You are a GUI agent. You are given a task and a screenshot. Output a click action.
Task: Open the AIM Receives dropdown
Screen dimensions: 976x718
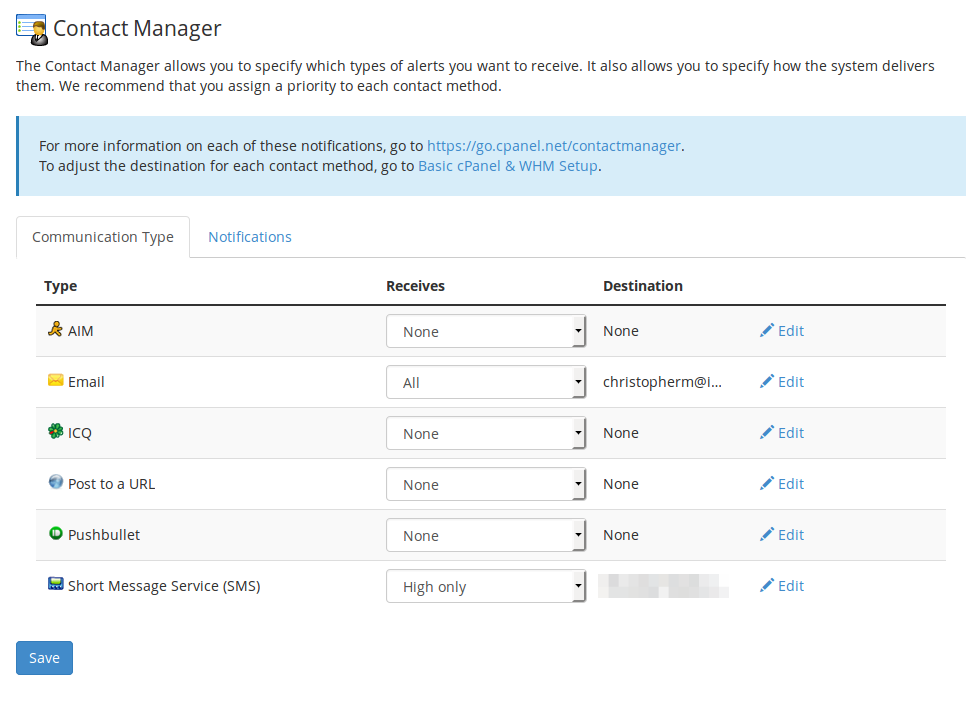485,332
